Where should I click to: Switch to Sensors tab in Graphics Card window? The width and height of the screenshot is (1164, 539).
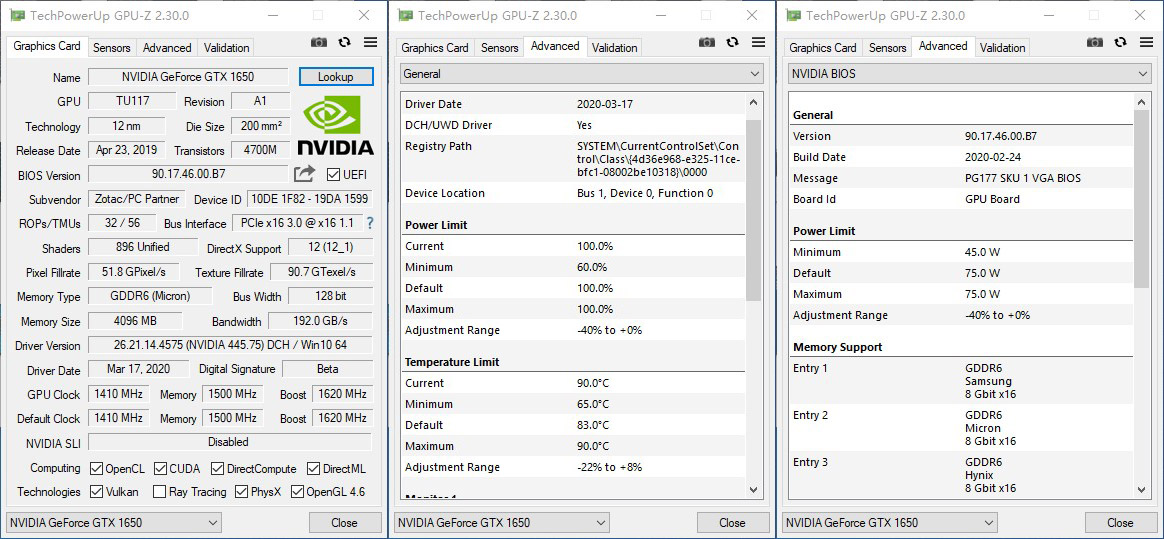click(112, 47)
